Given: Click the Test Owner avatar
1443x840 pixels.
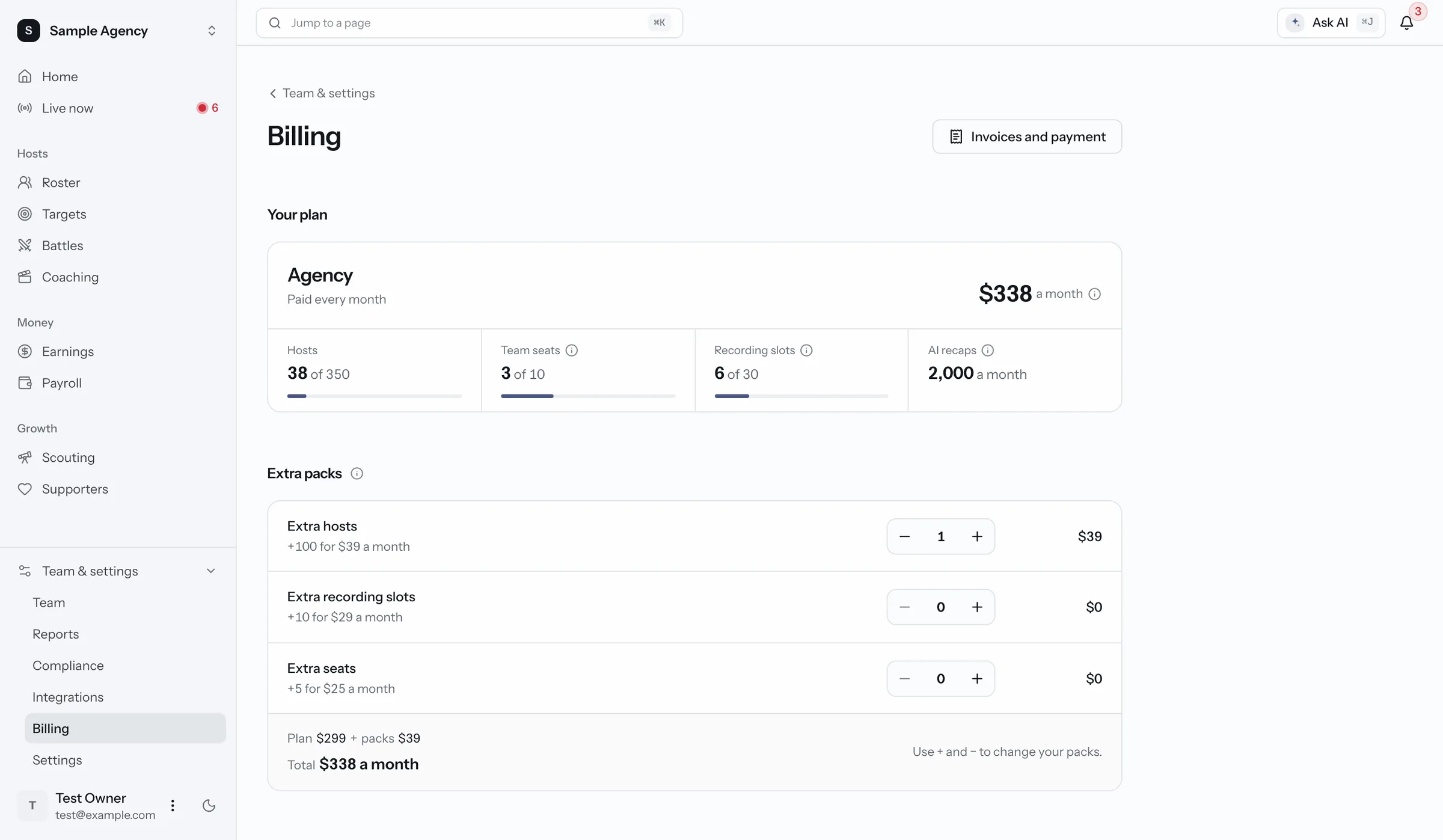Looking at the screenshot, I should coord(32,806).
